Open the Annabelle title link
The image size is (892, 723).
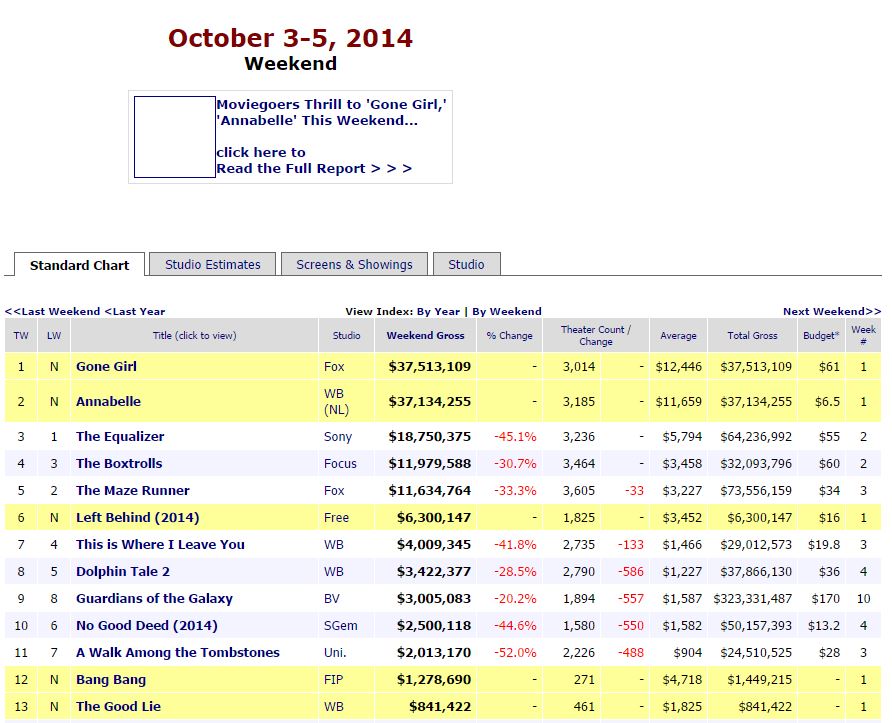click(108, 402)
